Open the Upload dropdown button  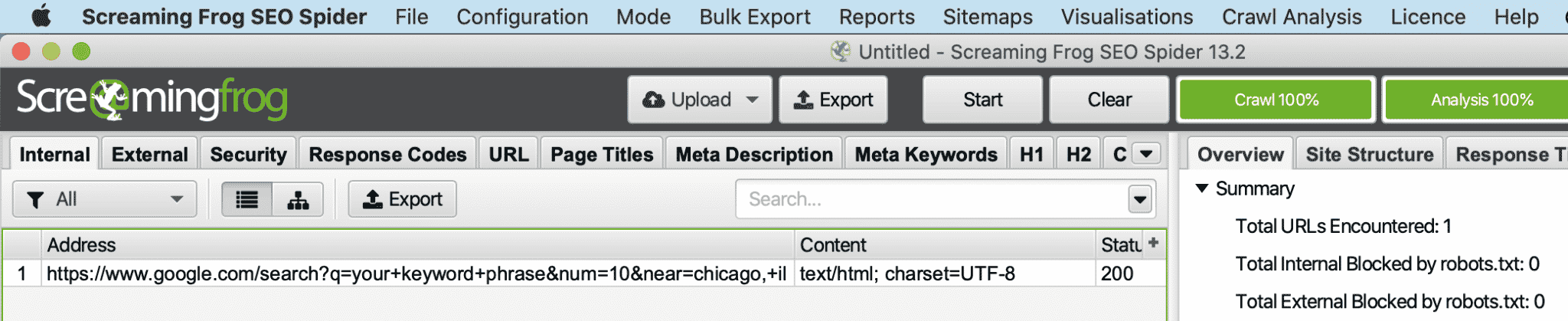click(700, 100)
